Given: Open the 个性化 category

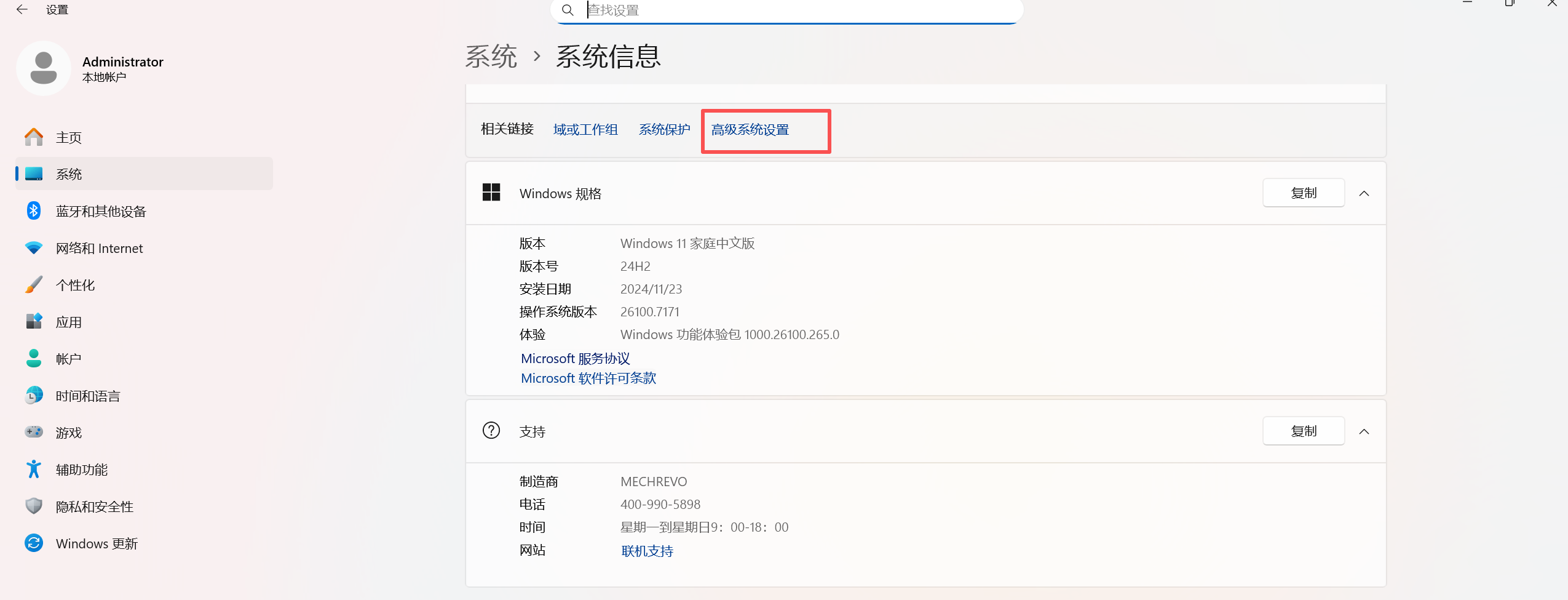Looking at the screenshot, I should click(144, 285).
